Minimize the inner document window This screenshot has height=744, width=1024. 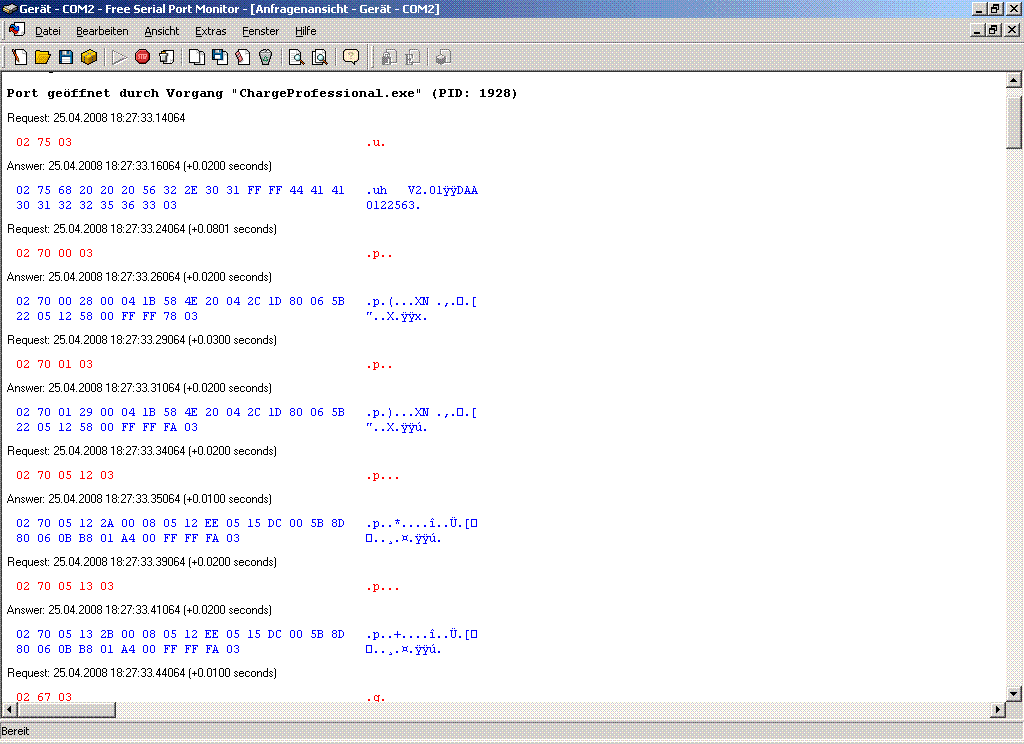coord(978,30)
